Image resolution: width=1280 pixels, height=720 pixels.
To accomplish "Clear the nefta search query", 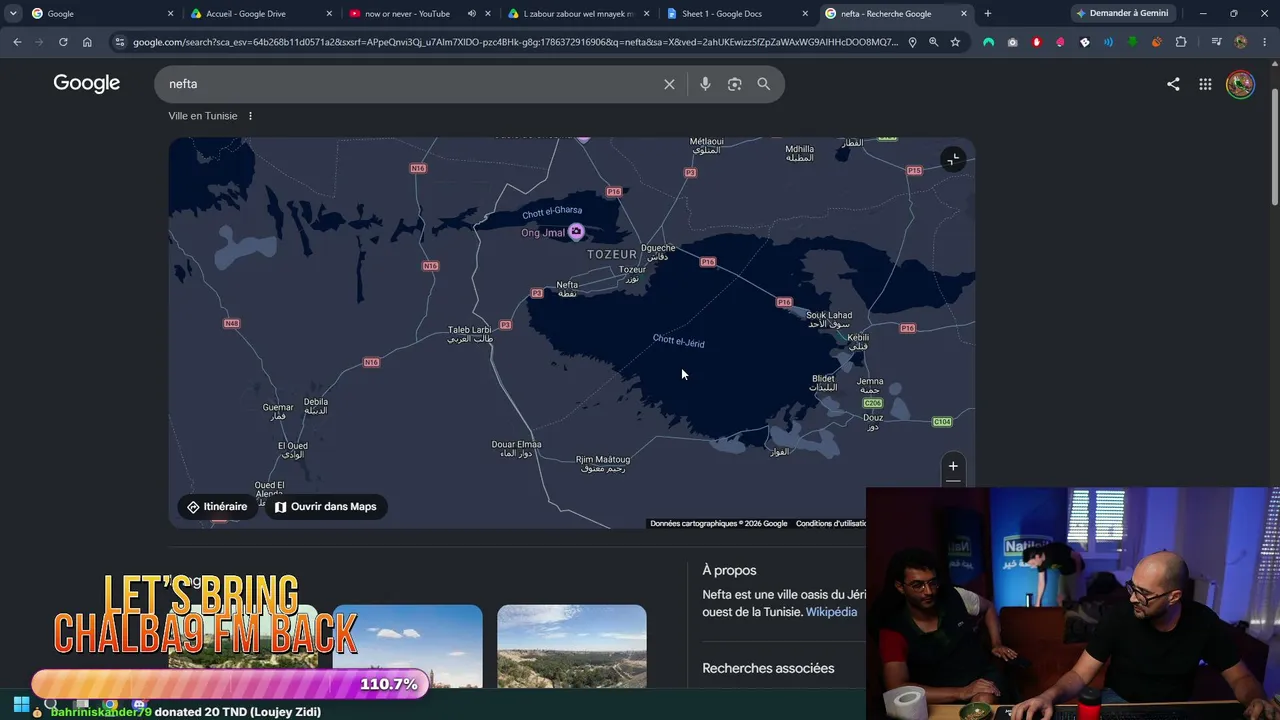I will 669,84.
